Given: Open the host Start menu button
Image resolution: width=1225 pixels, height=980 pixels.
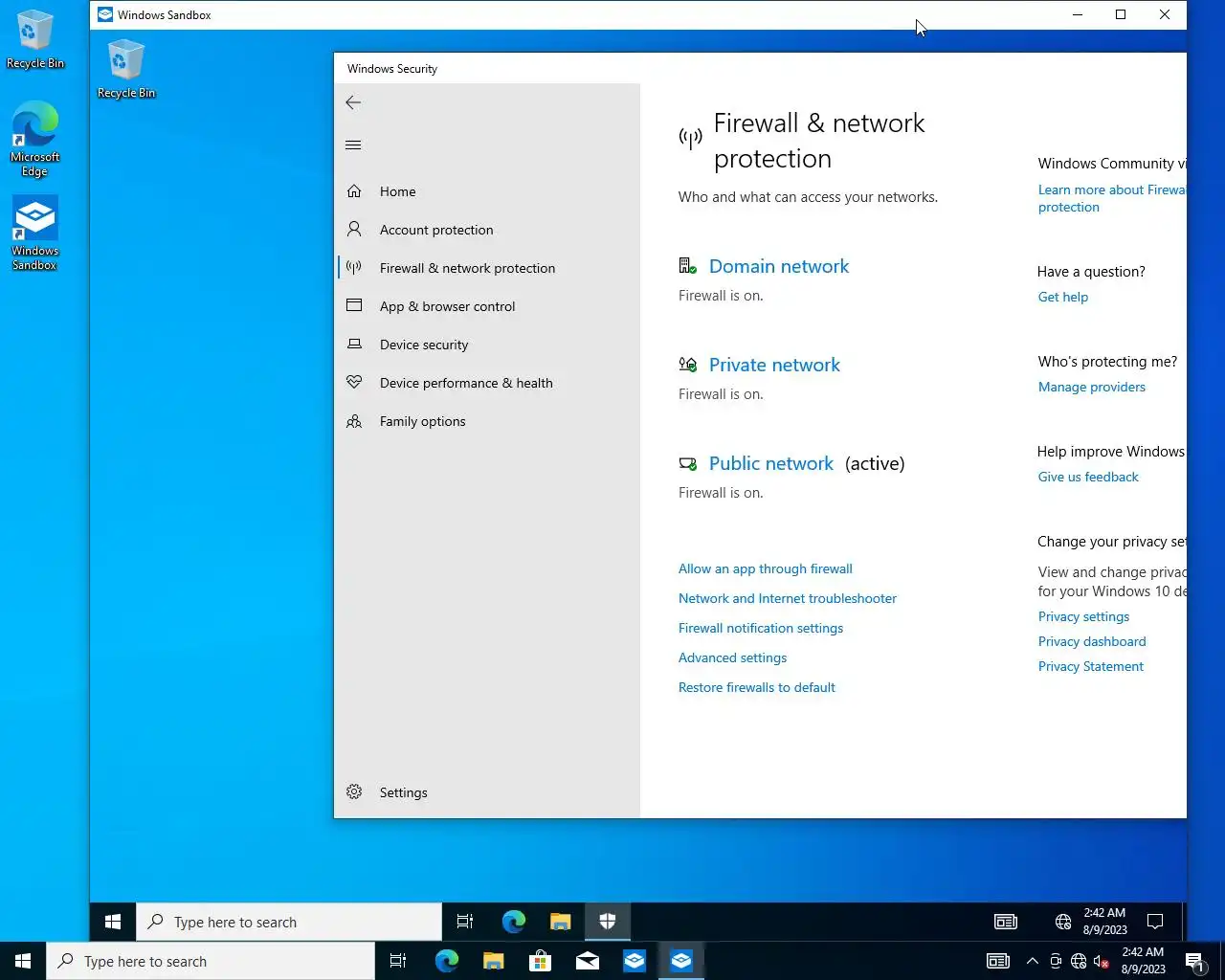Looking at the screenshot, I should coord(23,961).
